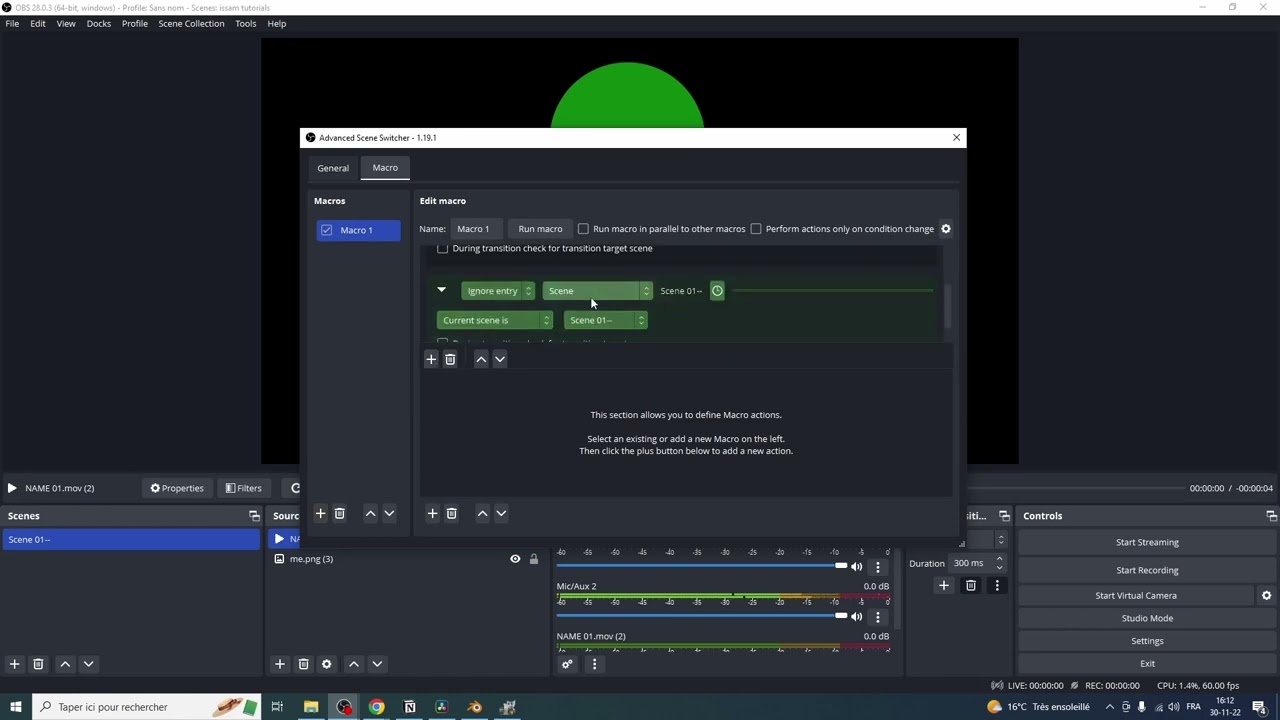Move condition down with the down arrow
Screen dimensions: 1280x720
[x=500, y=359]
